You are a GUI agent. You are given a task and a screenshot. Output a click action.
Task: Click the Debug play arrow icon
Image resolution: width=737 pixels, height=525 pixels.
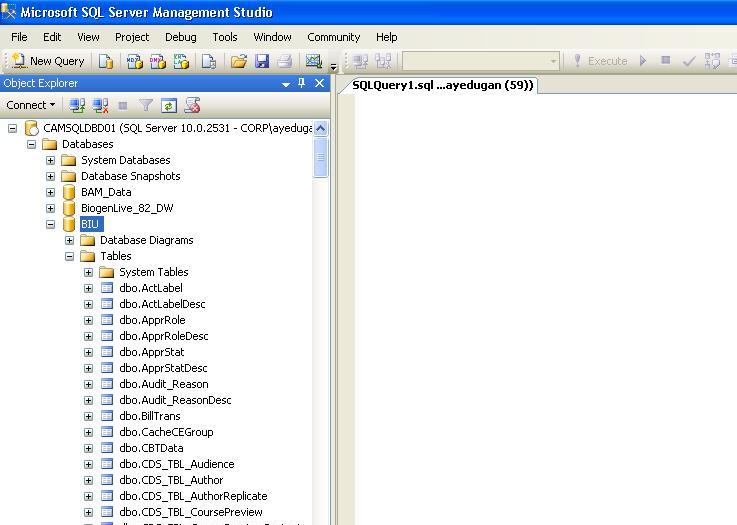click(643, 61)
